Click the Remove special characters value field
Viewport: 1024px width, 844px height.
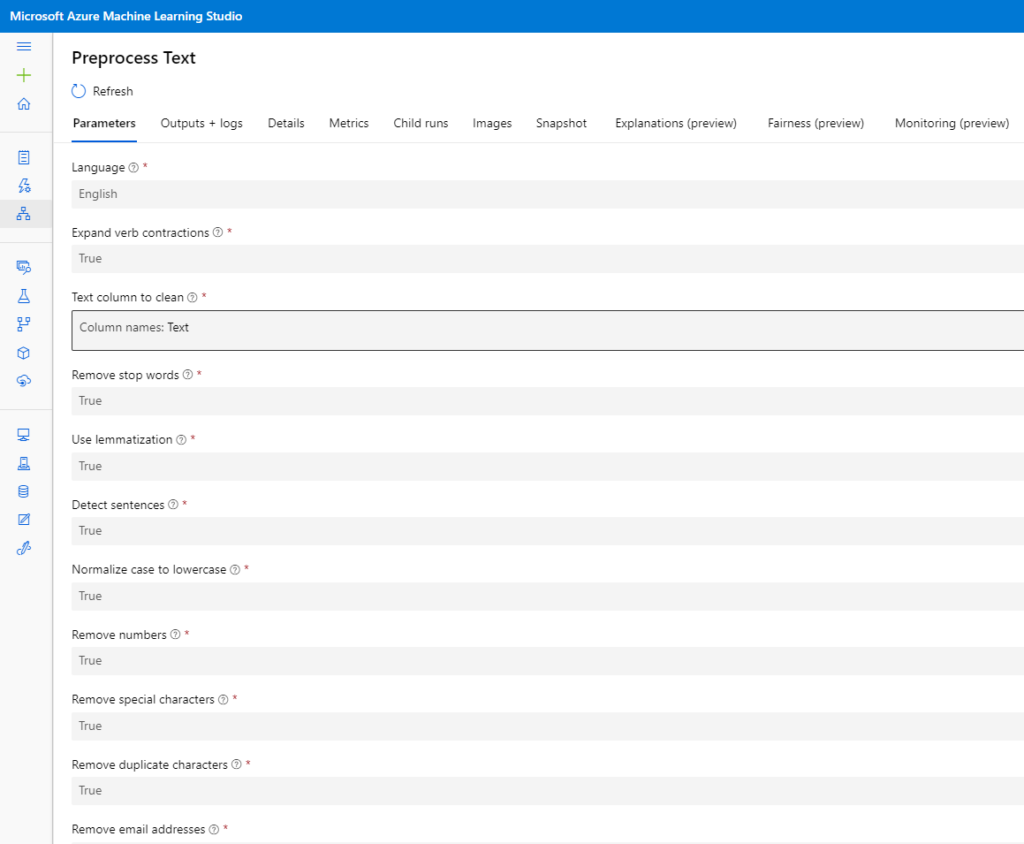click(547, 726)
